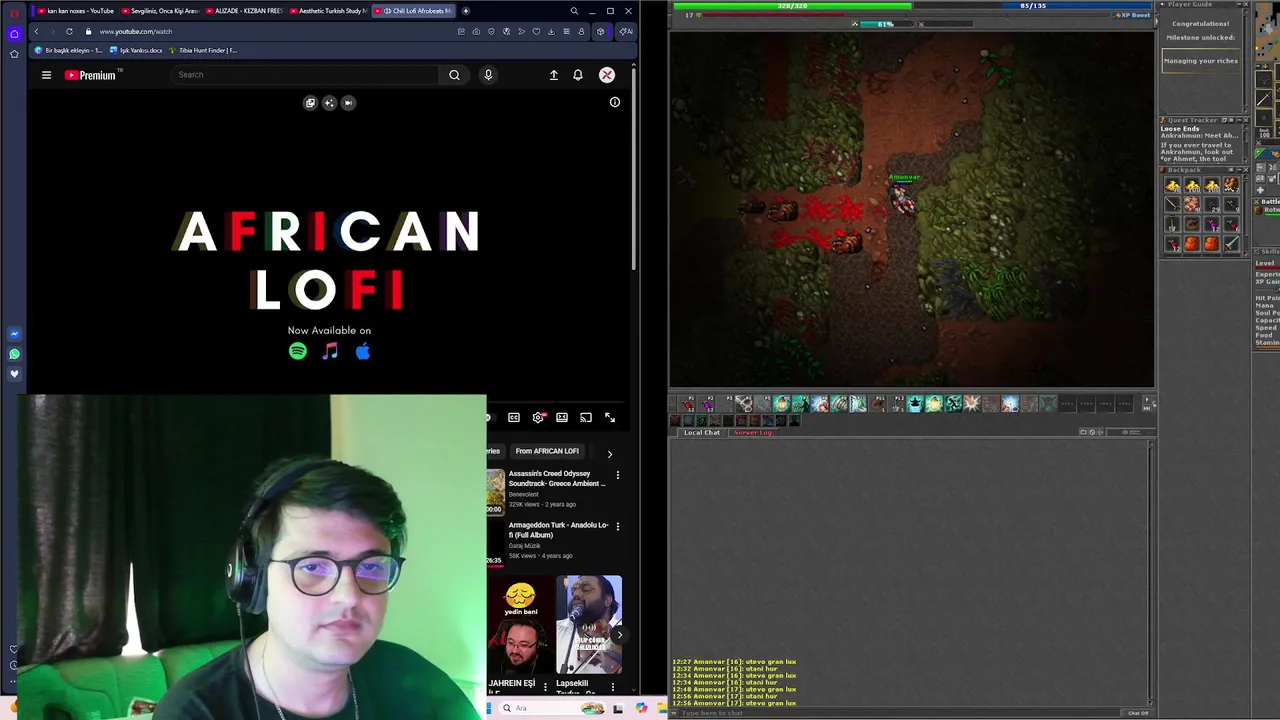This screenshot has height=720, width=1280.
Task: Click the XP Boost button in Tibia
Action: click(x=1133, y=16)
